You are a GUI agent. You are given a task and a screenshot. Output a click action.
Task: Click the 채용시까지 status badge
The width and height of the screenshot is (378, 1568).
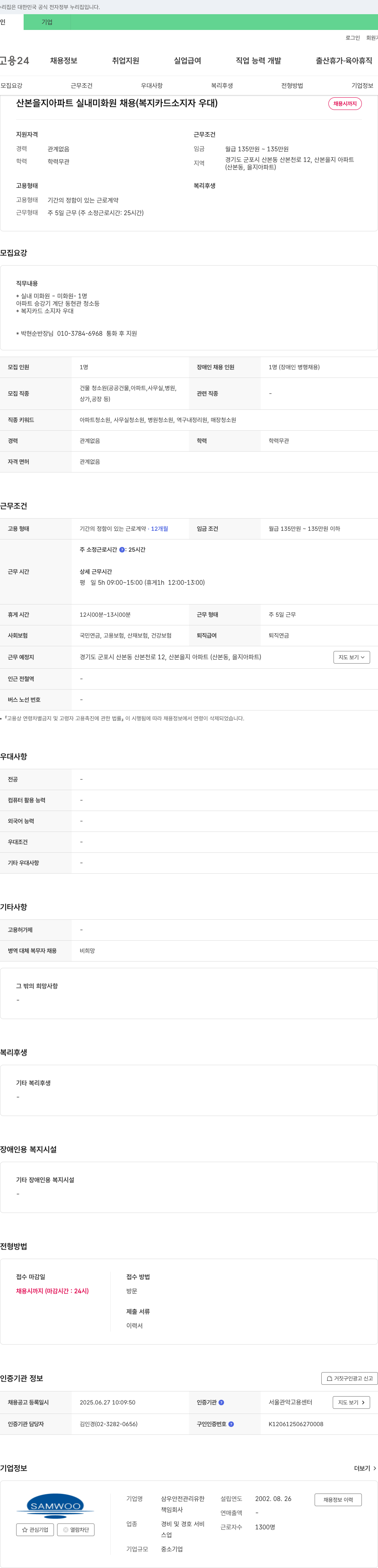(345, 104)
